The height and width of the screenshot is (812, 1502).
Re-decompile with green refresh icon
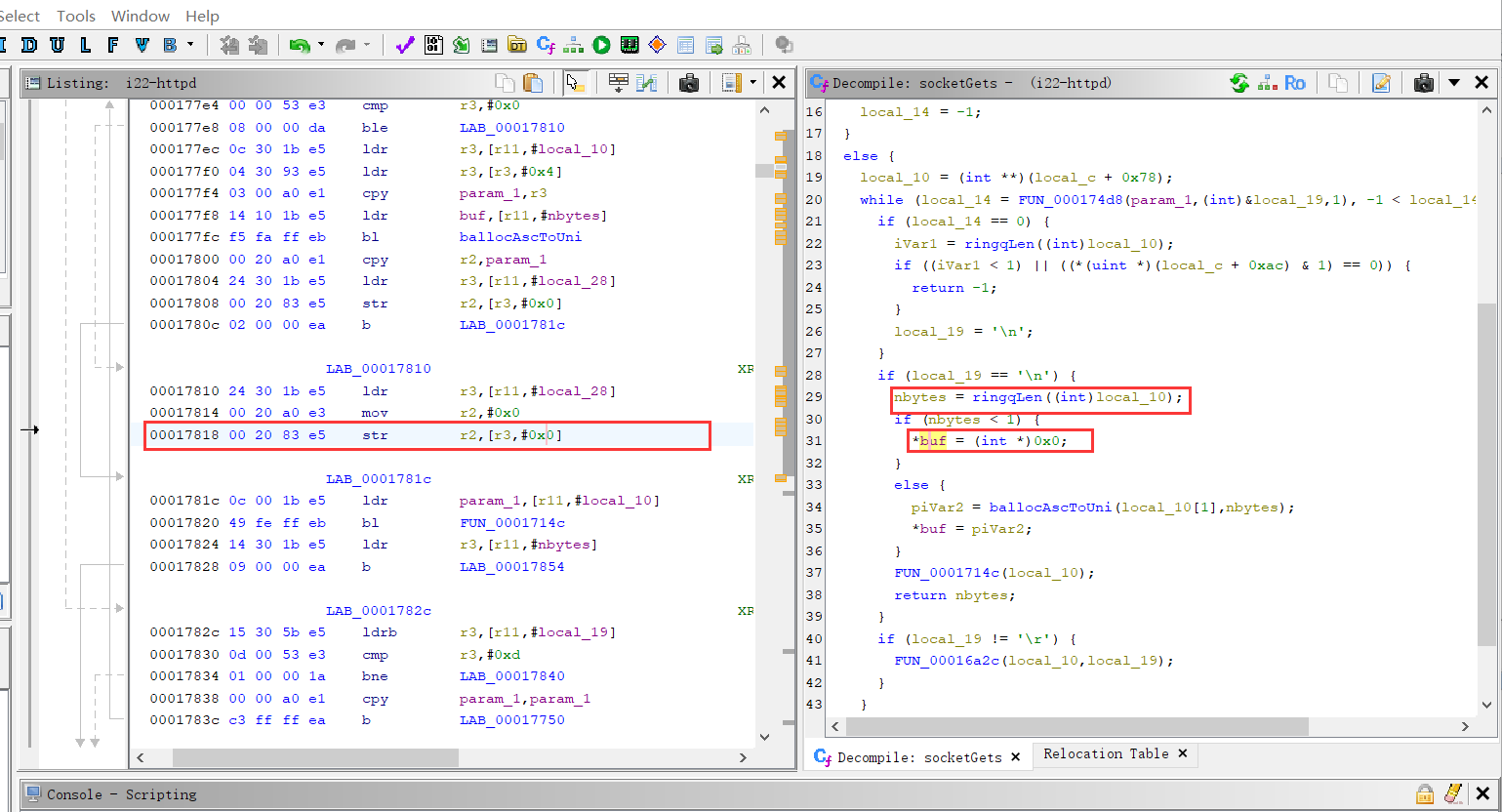[1239, 83]
